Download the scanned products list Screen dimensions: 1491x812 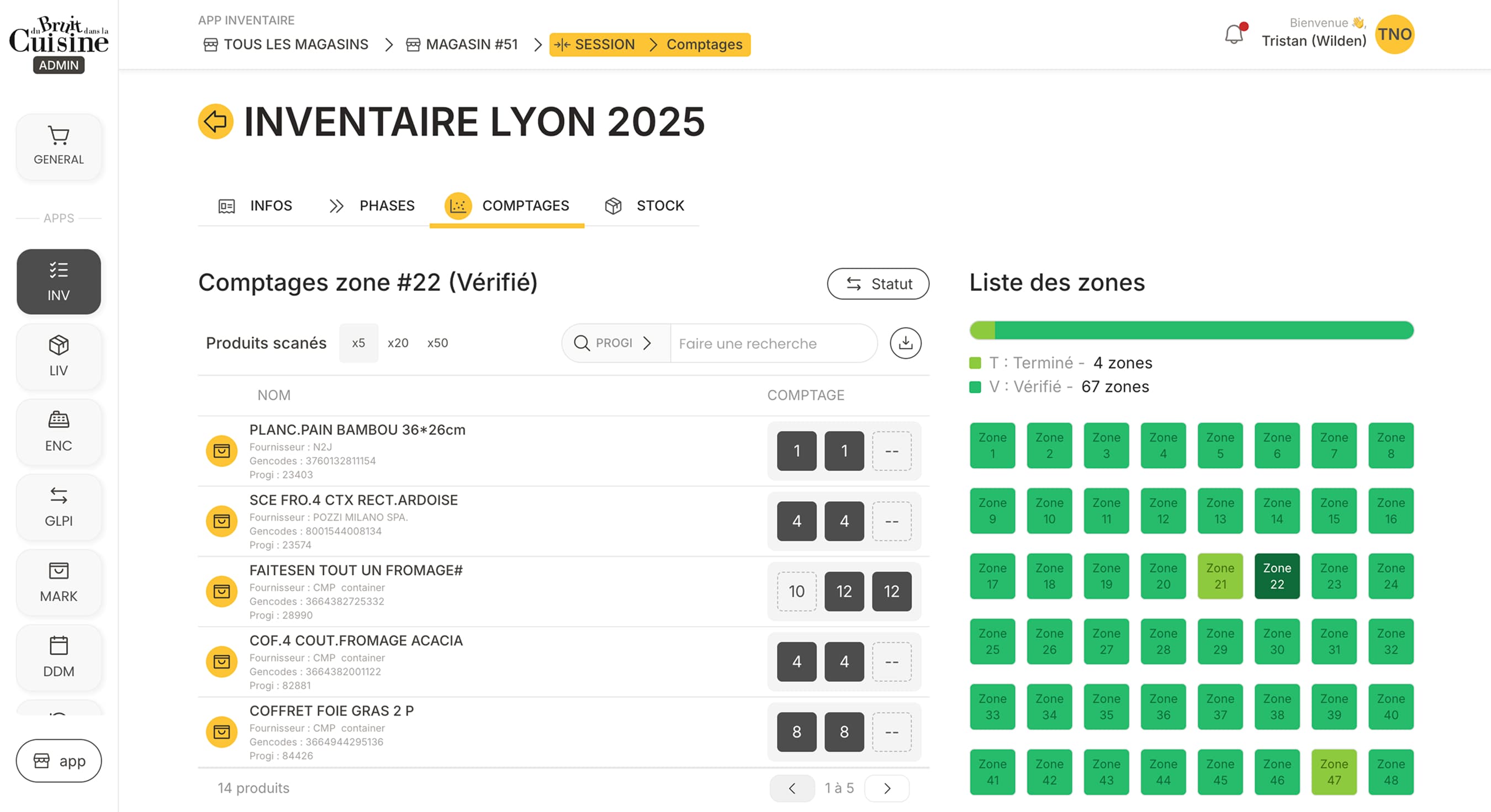(x=905, y=343)
